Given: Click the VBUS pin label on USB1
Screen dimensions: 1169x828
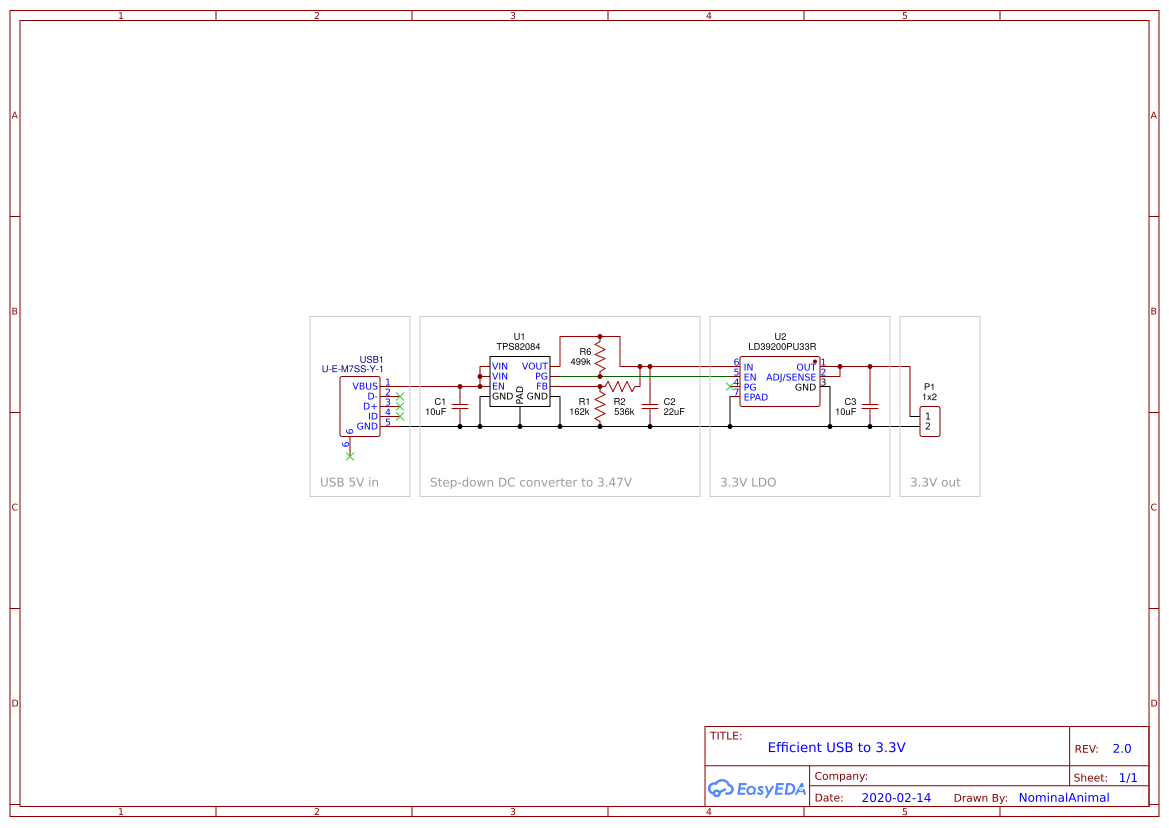Looking at the screenshot, I should 365,386.
